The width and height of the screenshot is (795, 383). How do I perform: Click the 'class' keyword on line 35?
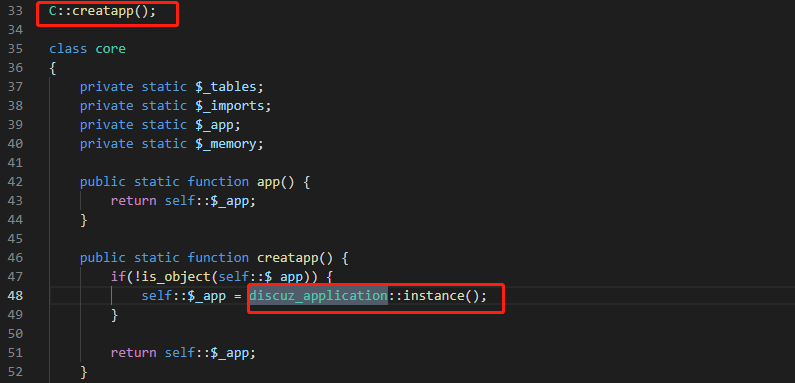(x=68, y=49)
